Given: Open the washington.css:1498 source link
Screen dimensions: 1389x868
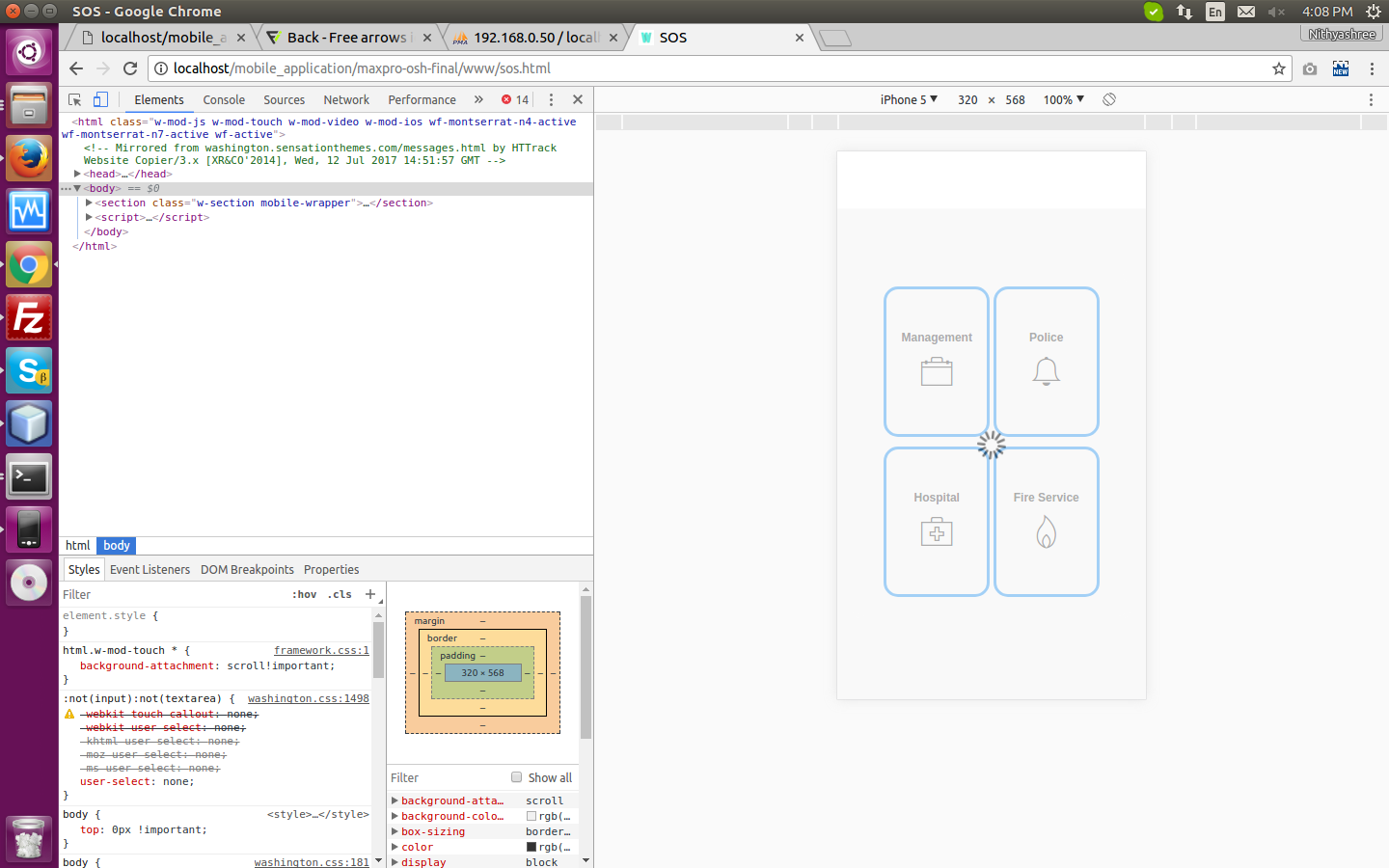Looking at the screenshot, I should 309,699.
